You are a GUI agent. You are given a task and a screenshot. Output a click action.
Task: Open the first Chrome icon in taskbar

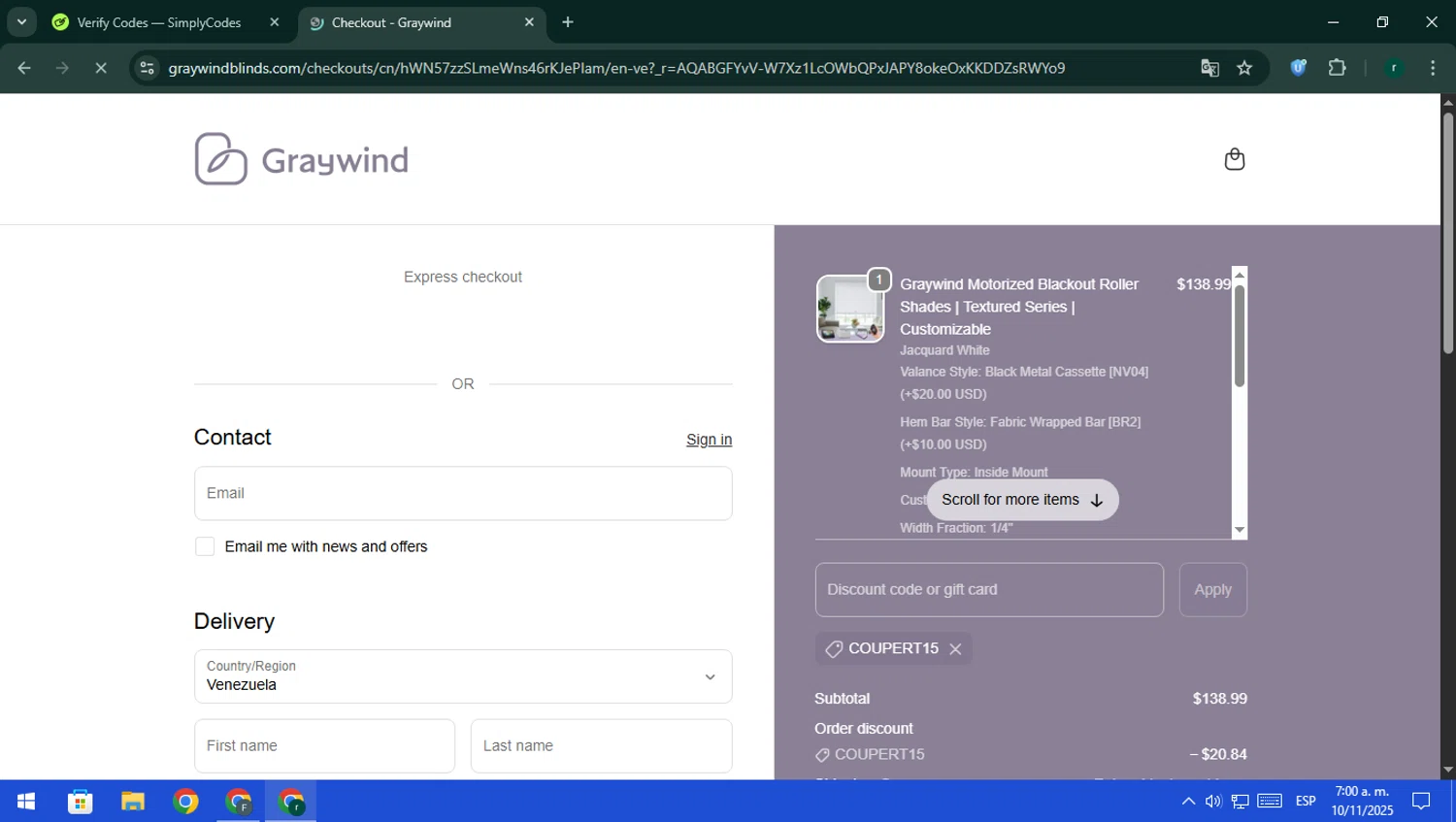(x=185, y=802)
